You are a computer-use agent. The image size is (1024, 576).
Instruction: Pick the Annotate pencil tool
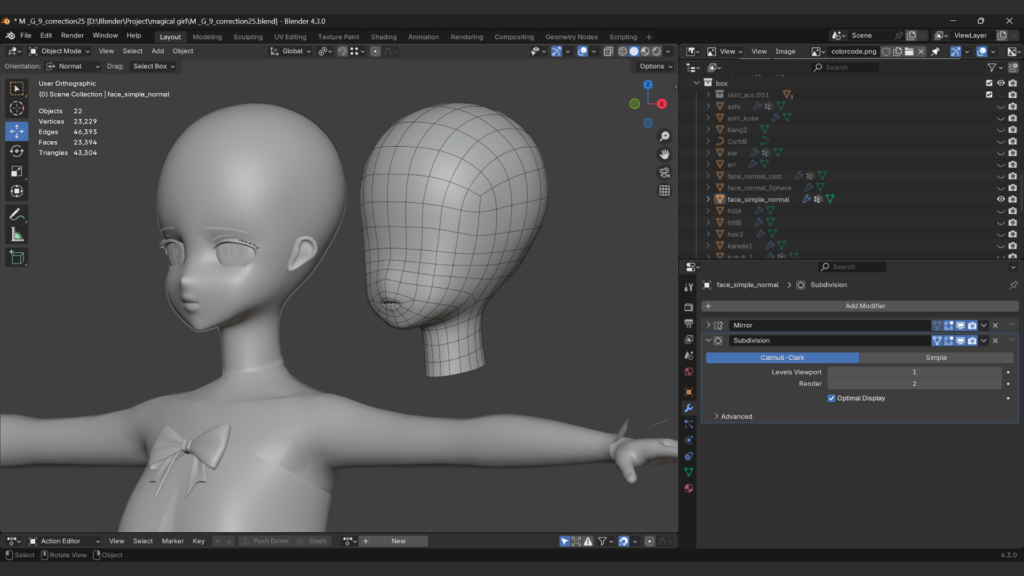tap(17, 214)
